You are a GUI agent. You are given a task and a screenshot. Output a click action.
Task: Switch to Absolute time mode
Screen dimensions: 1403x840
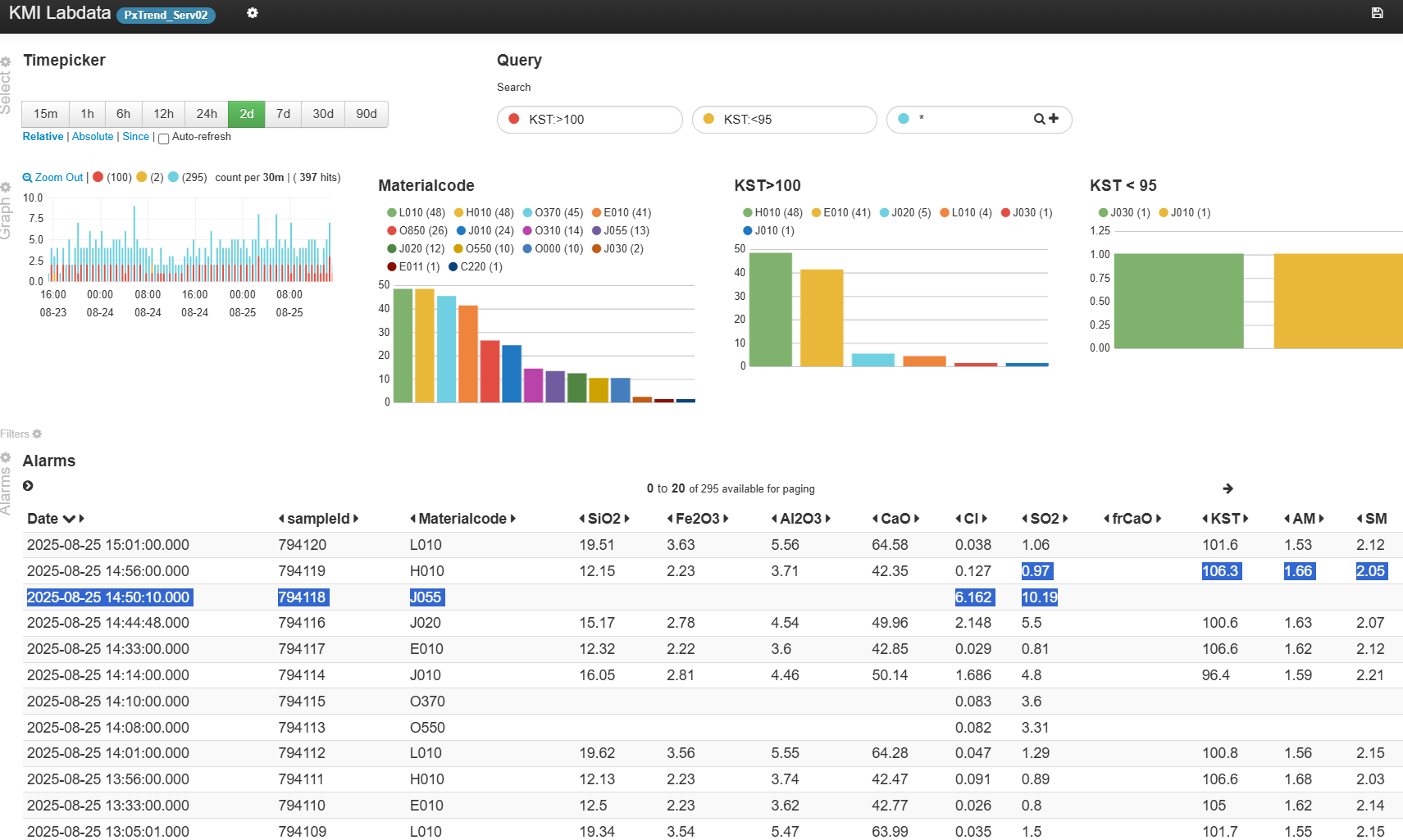coord(93,137)
